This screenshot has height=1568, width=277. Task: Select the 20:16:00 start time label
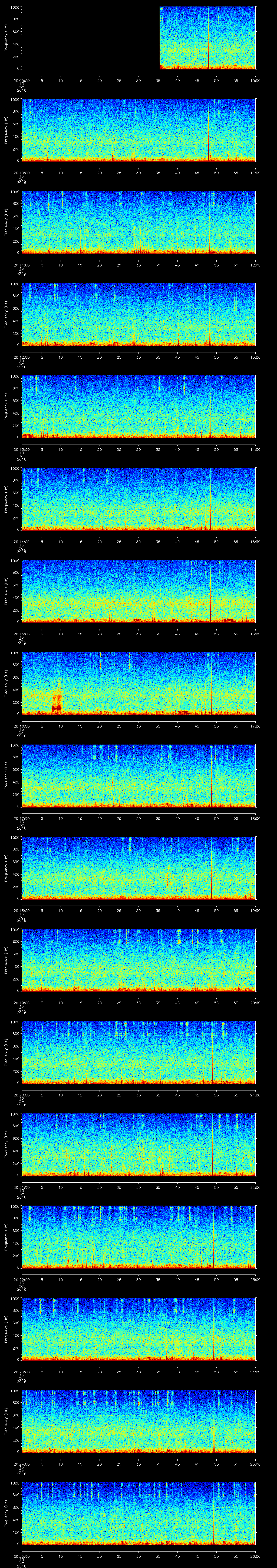(22, 726)
